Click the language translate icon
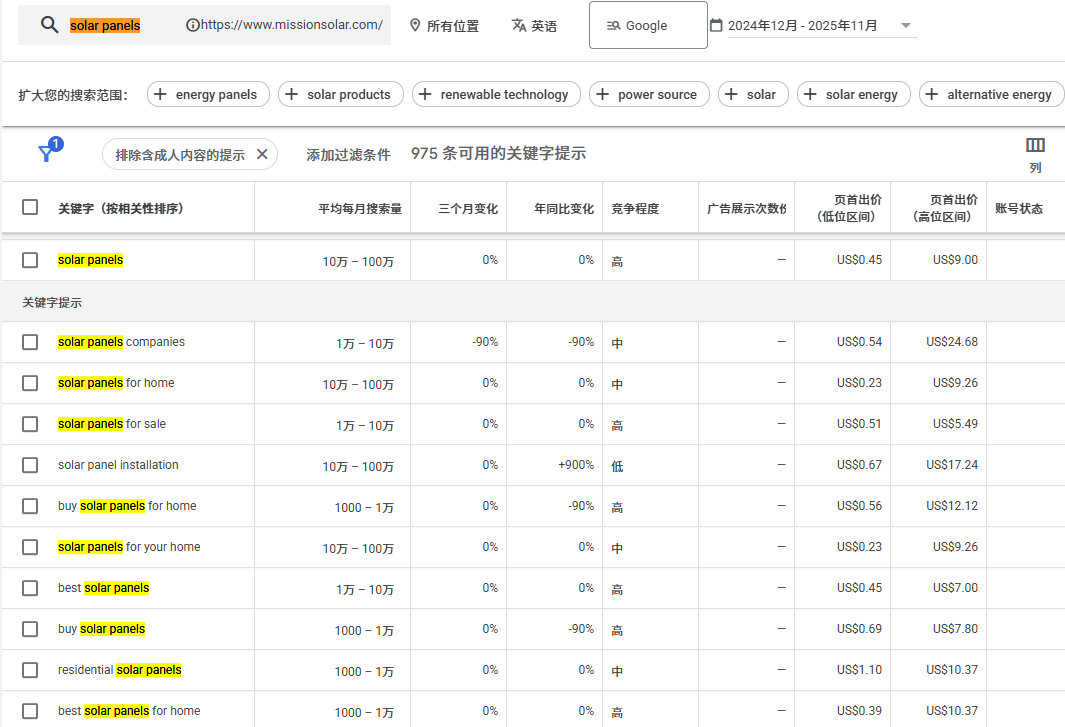The width and height of the screenshot is (1065, 727). [x=518, y=26]
